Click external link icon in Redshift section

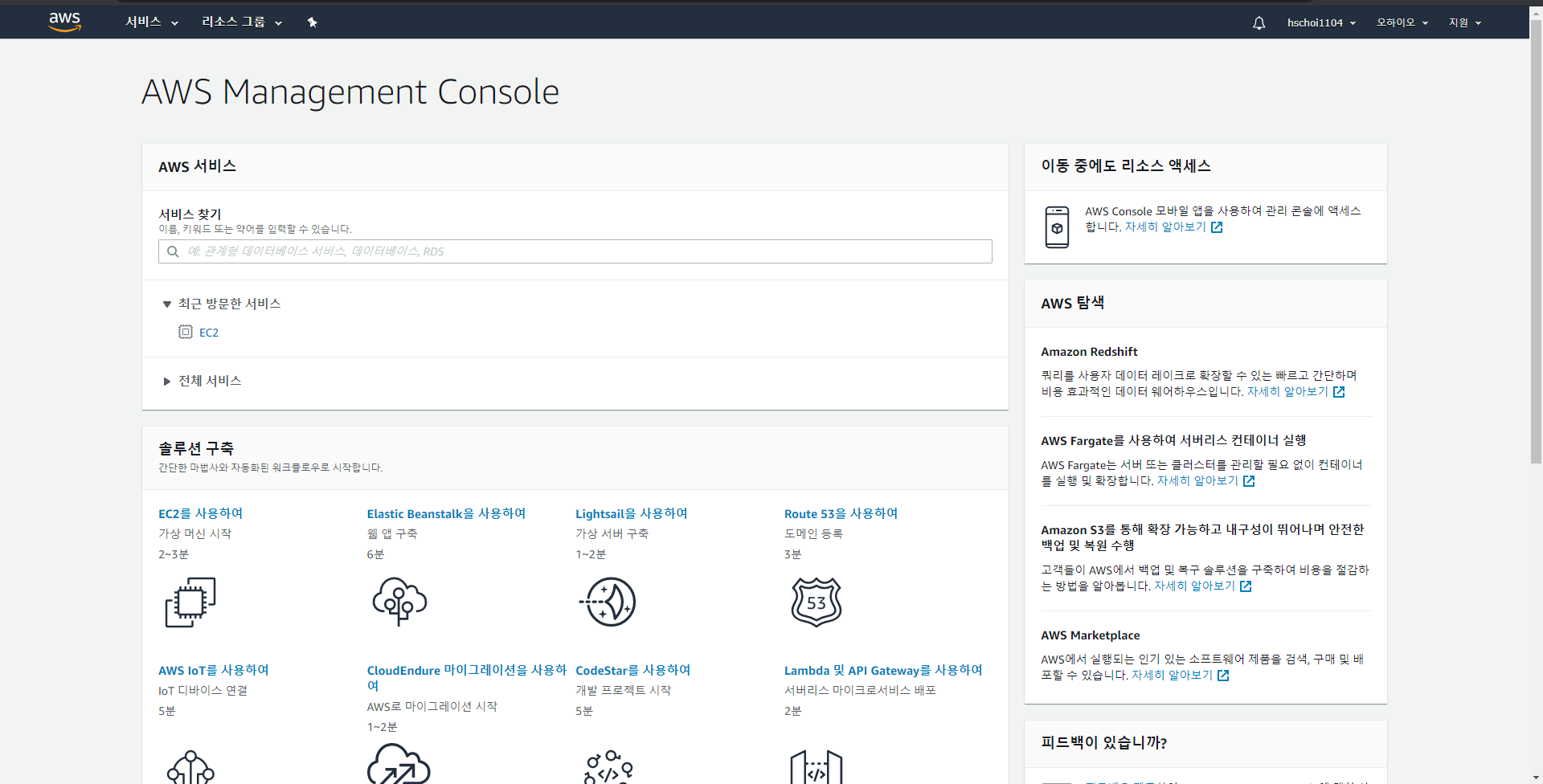click(x=1339, y=392)
